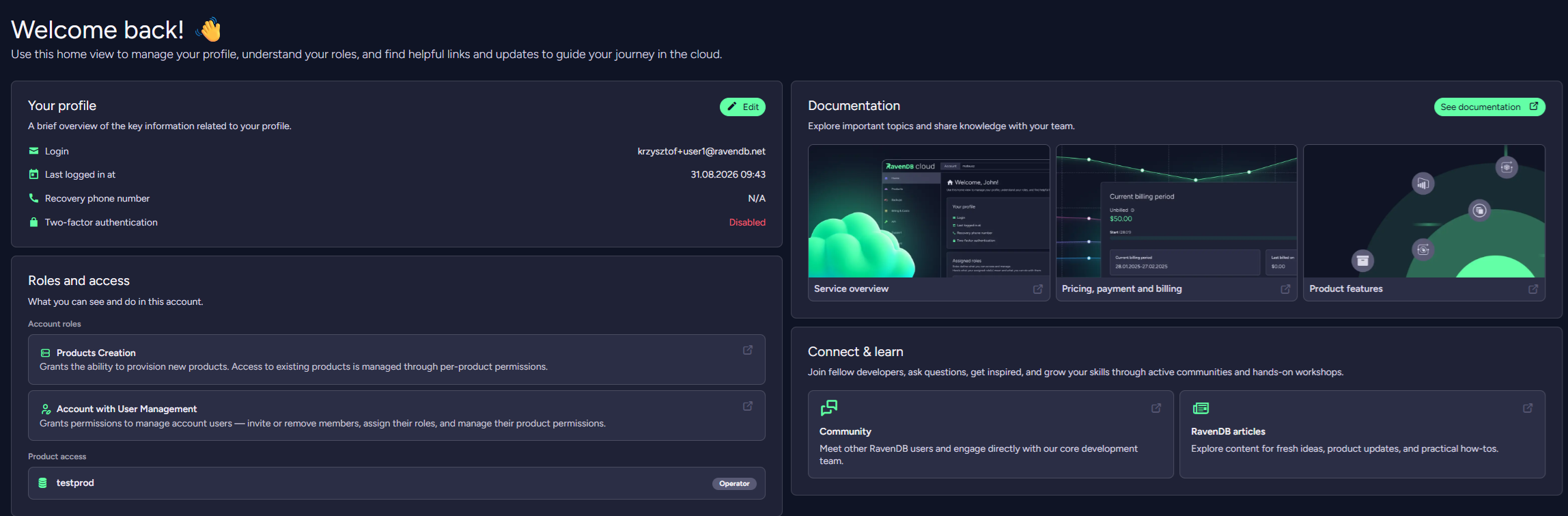Open external link icon on Community card
1568x516 pixels.
pos(1156,408)
